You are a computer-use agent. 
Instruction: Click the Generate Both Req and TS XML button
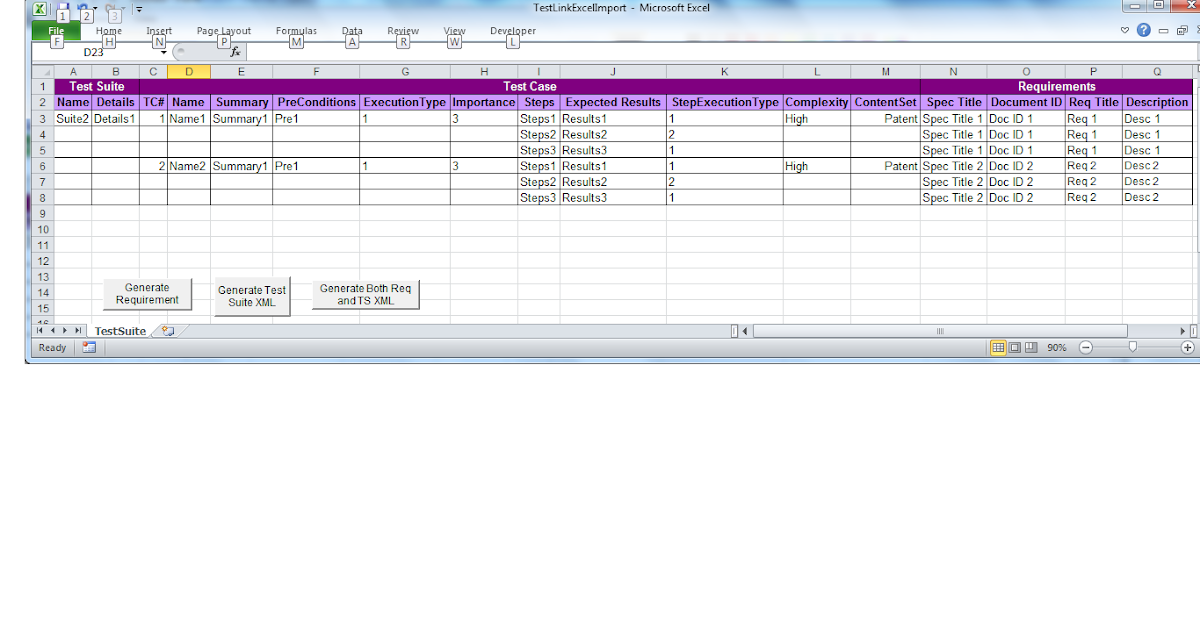pyautogui.click(x=365, y=293)
